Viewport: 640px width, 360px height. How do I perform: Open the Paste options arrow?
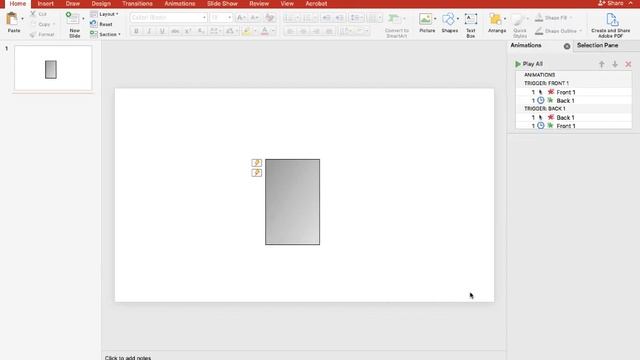pyautogui.click(x=22, y=19)
